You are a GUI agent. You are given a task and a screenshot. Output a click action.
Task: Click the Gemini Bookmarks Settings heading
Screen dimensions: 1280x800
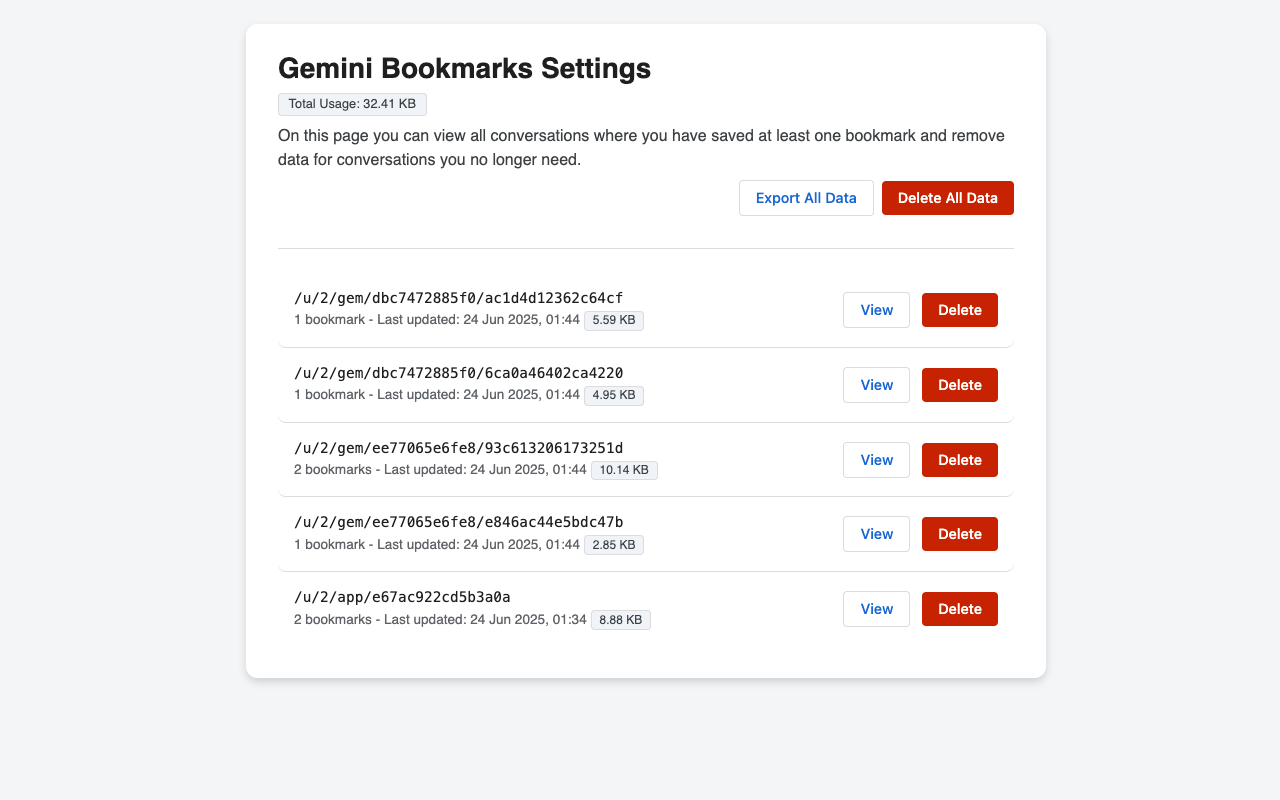464,68
